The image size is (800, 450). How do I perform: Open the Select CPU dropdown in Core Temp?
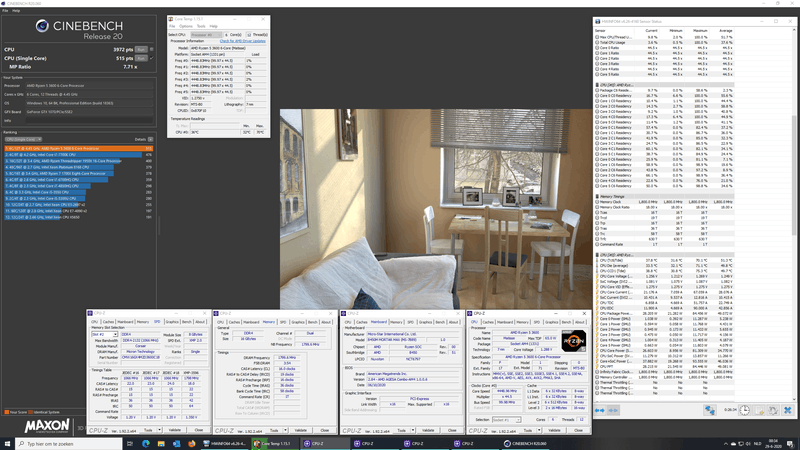click(x=206, y=35)
